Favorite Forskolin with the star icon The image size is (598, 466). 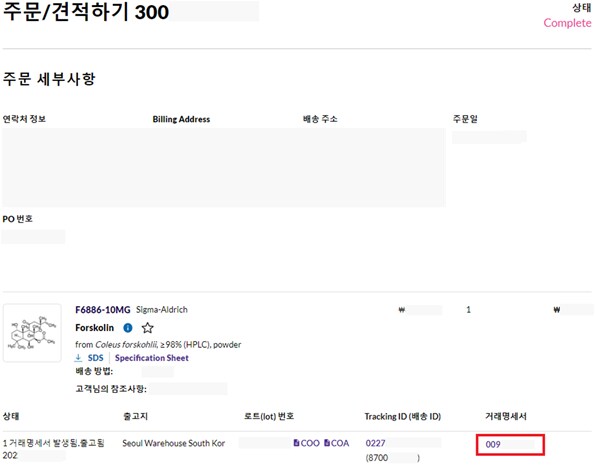pos(147,328)
